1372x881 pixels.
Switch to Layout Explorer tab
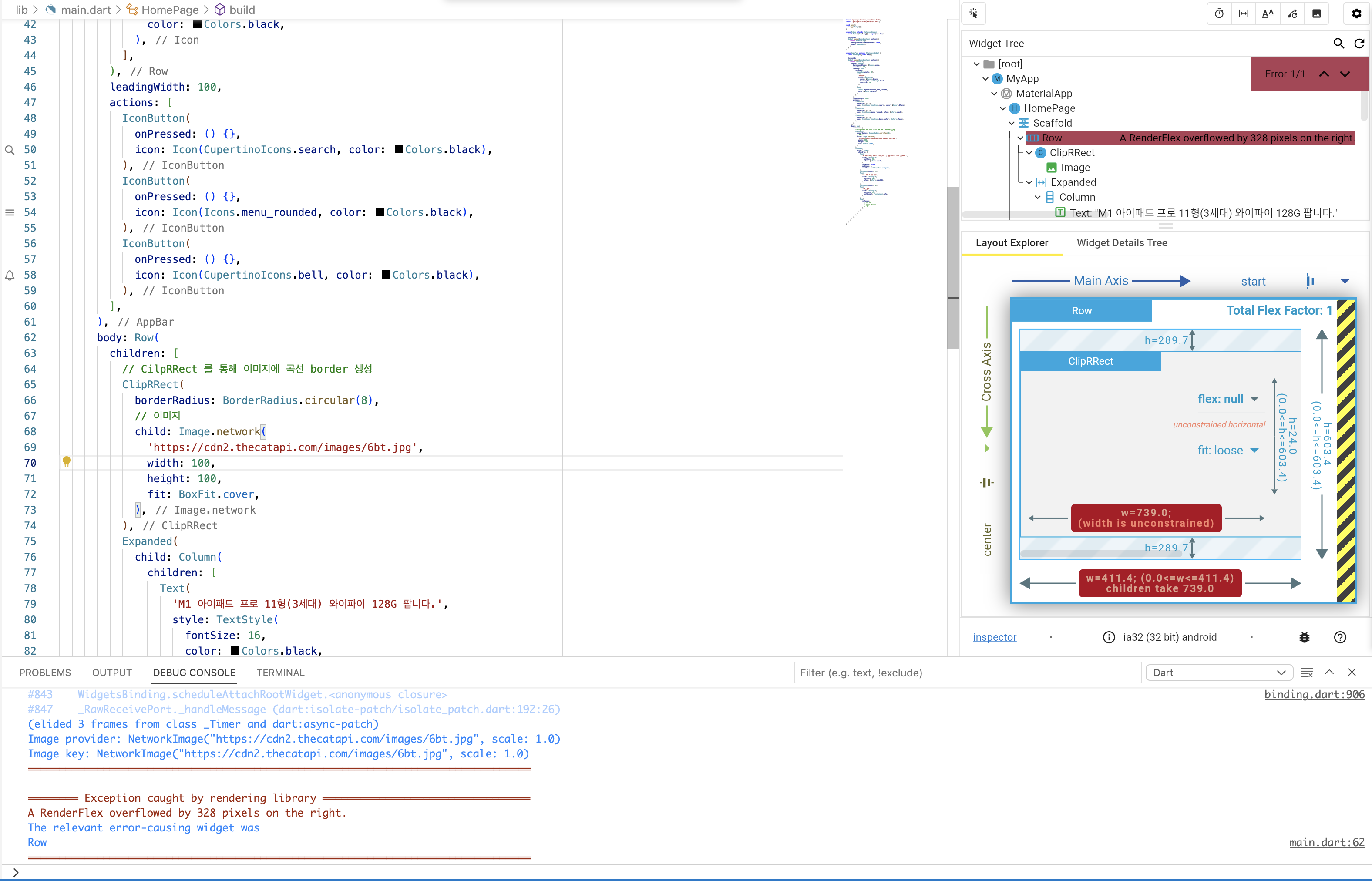1012,243
